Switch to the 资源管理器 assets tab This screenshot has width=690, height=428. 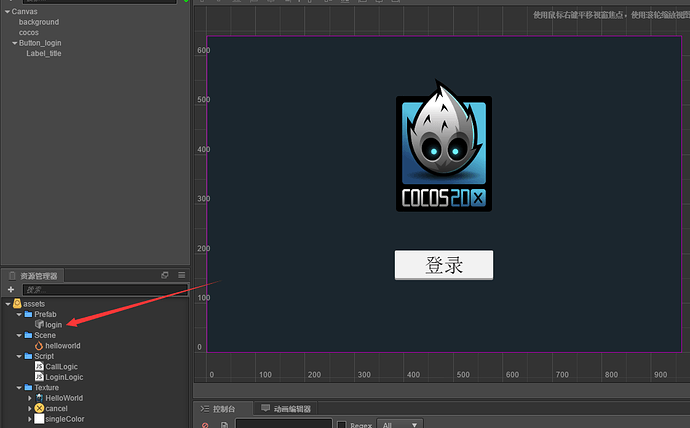tap(33, 276)
